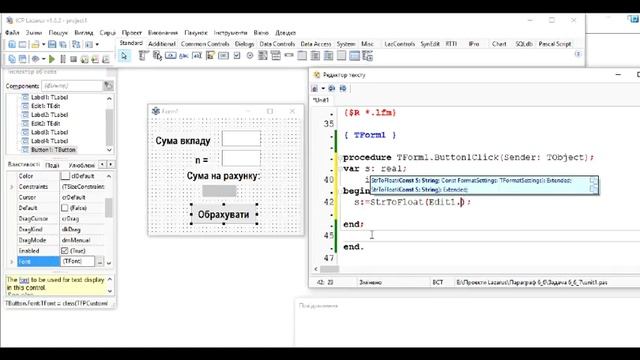Pick the TListBox component icon
This screenshot has width=640, height=360.
click(x=263, y=56)
